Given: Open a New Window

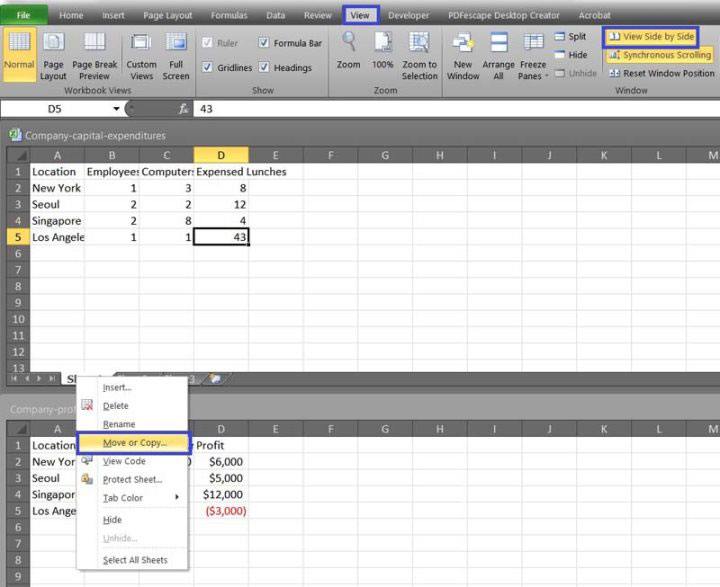Looking at the screenshot, I should tap(463, 56).
